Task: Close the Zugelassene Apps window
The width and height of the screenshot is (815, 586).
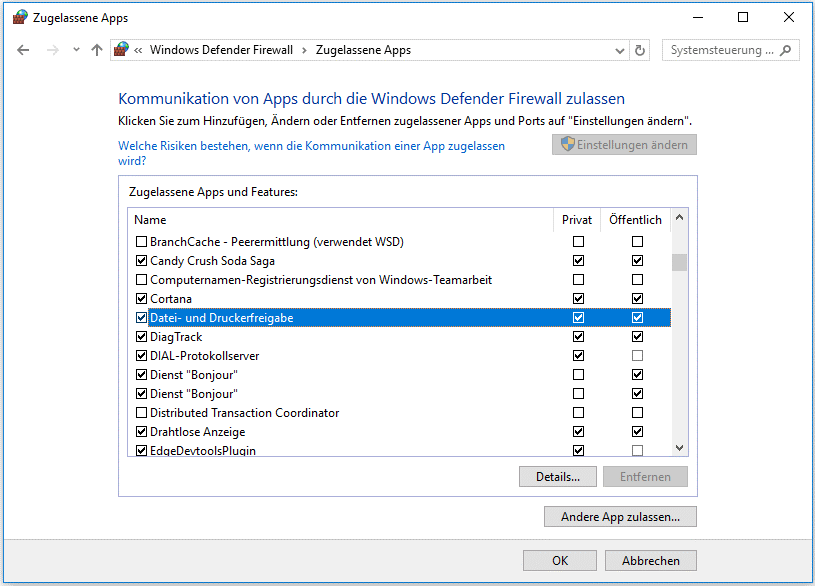Action: pyautogui.click(x=788, y=18)
